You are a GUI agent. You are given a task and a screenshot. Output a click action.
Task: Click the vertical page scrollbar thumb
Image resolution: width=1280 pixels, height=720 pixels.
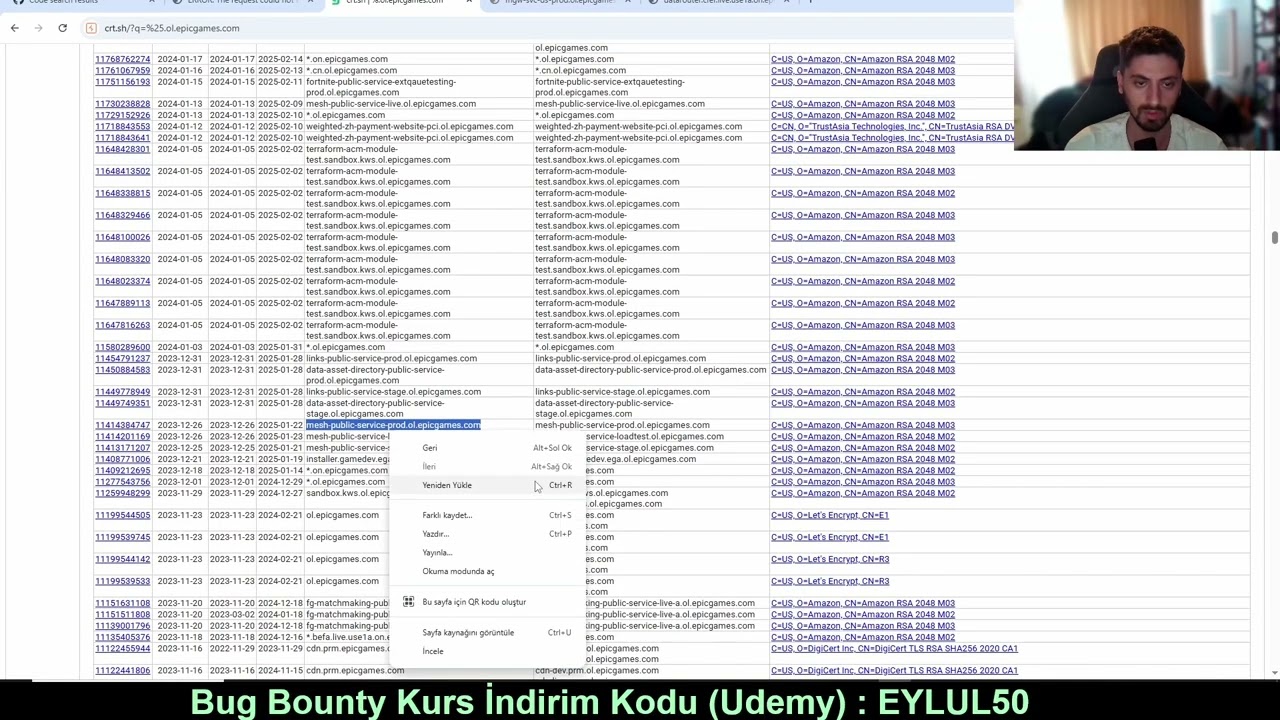[x=1274, y=237]
